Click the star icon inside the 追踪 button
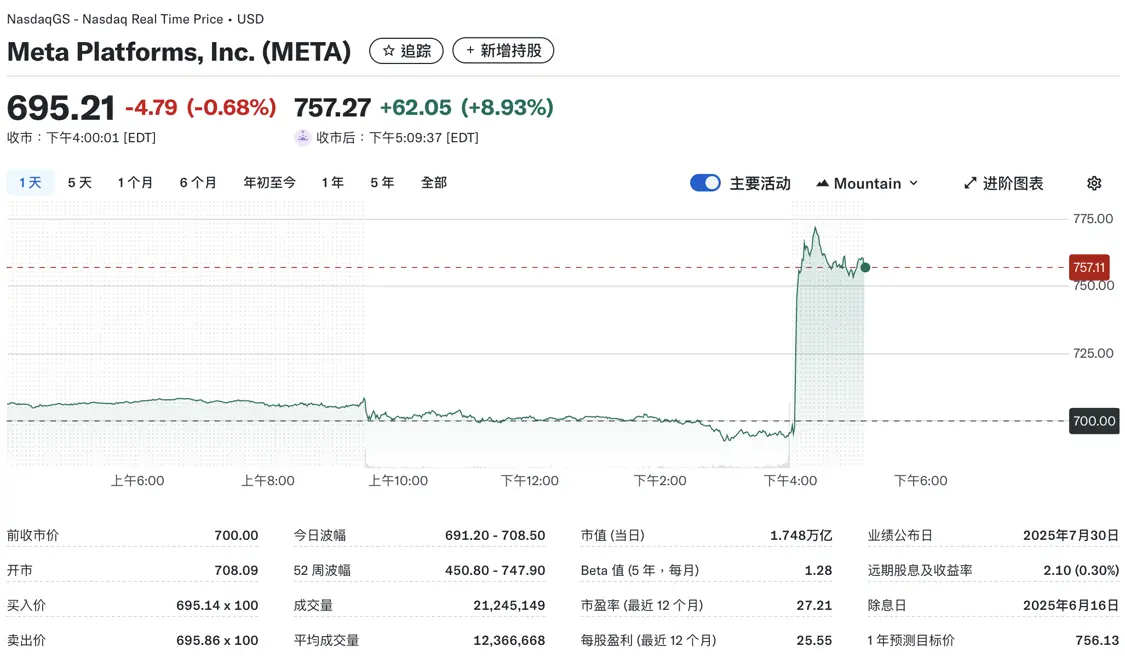This screenshot has height=664, width=1125. click(390, 50)
